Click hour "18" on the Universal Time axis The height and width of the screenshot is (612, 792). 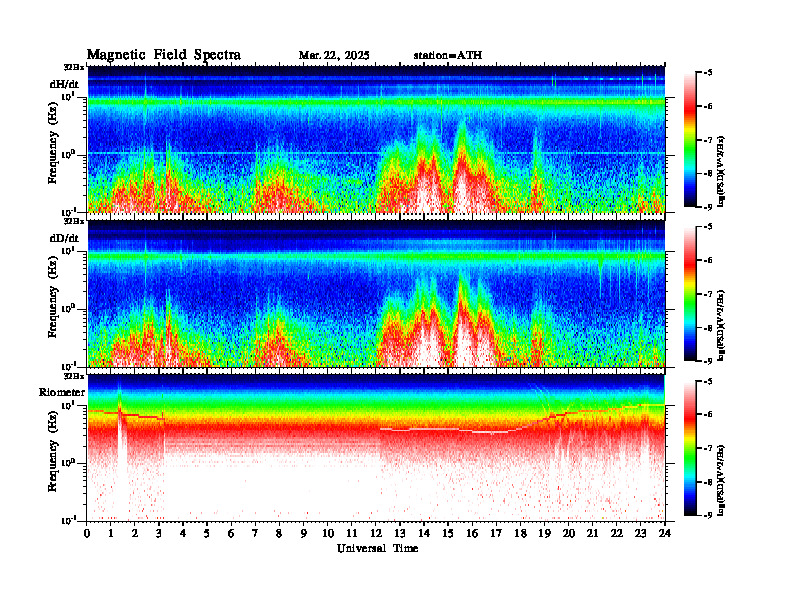pos(520,534)
